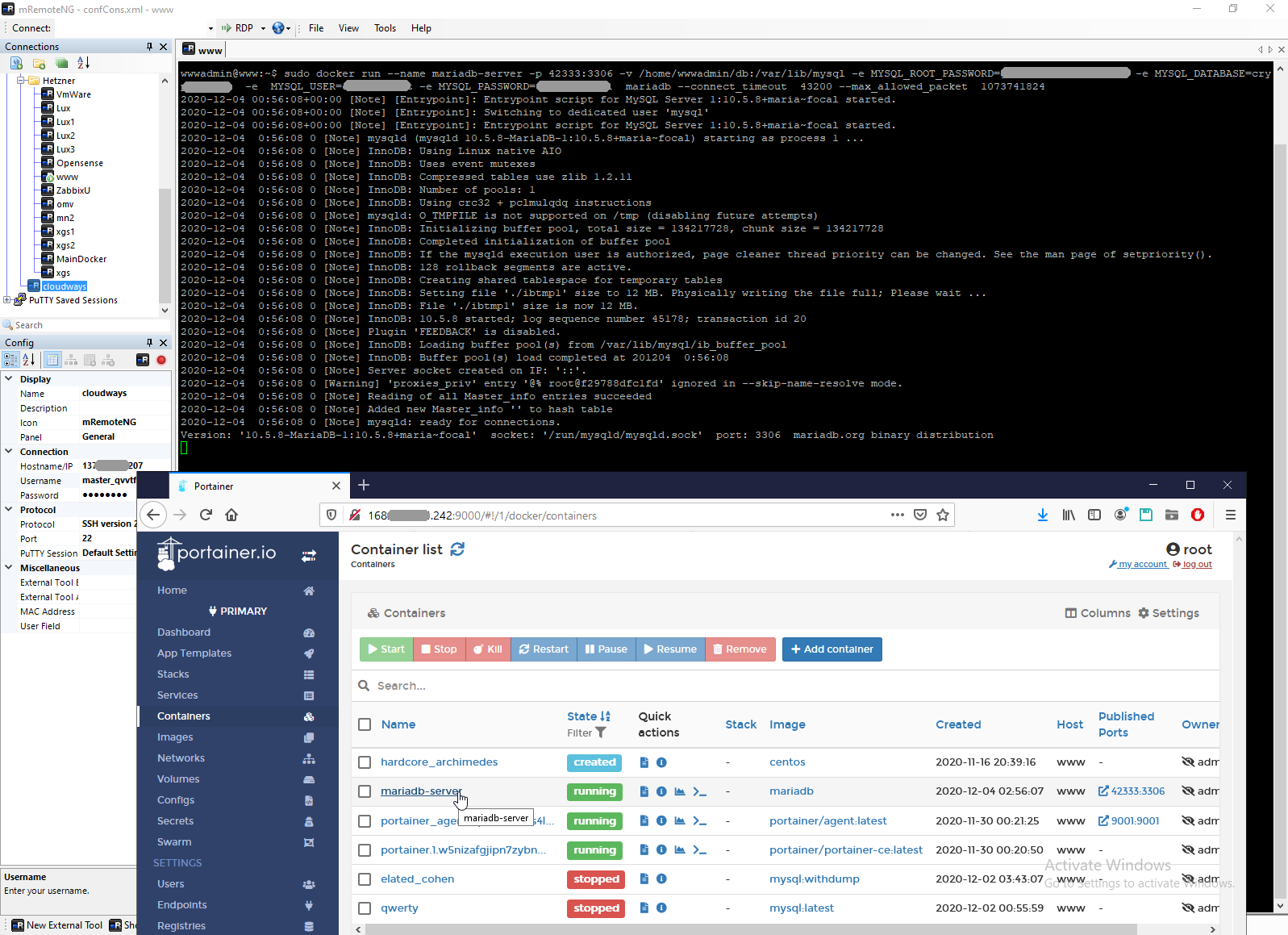The image size is (1288, 935).
Task: Click the red ad-blocker extension icon
Action: pos(1198,515)
